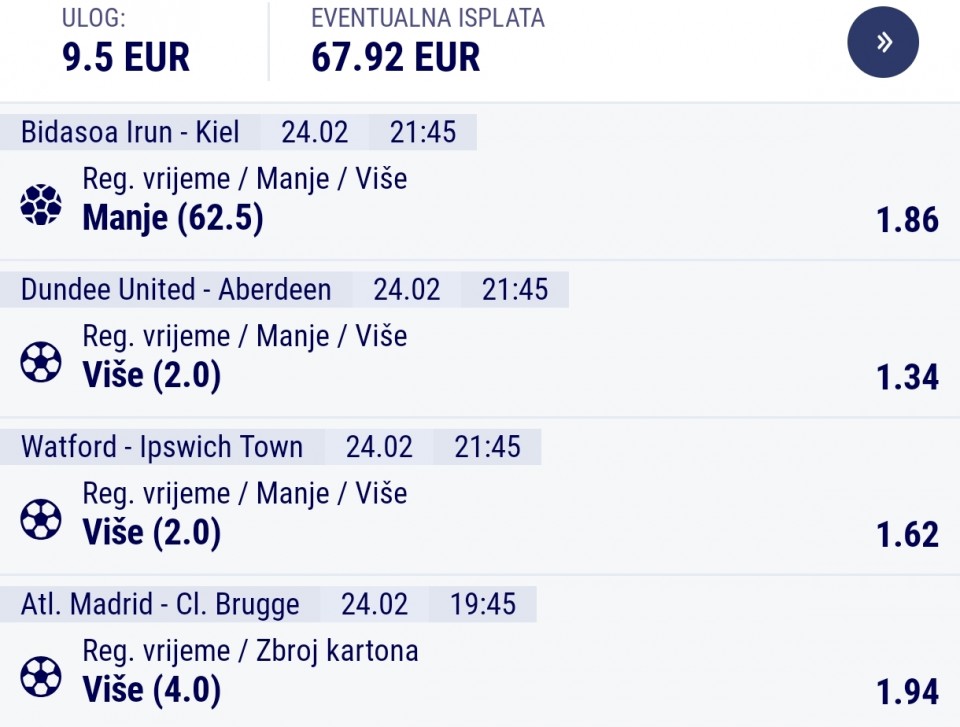Open the Dundee United - Aberdeen match
This screenshot has height=727, width=960.
point(176,290)
